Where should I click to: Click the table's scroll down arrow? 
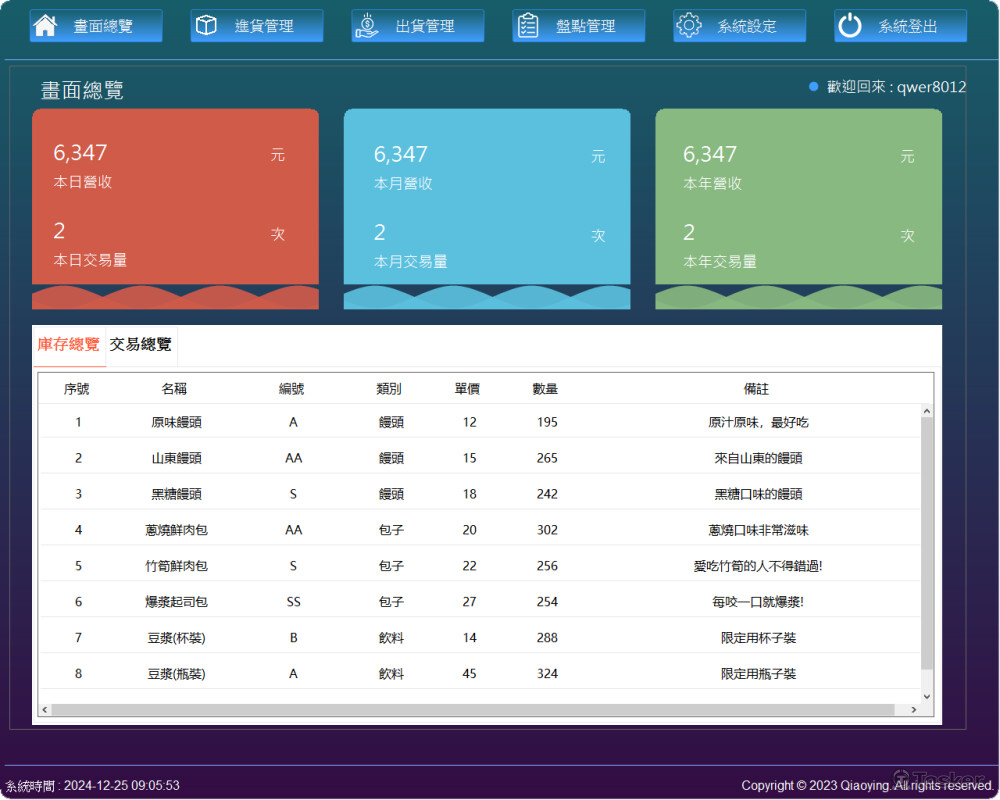[x=926, y=696]
